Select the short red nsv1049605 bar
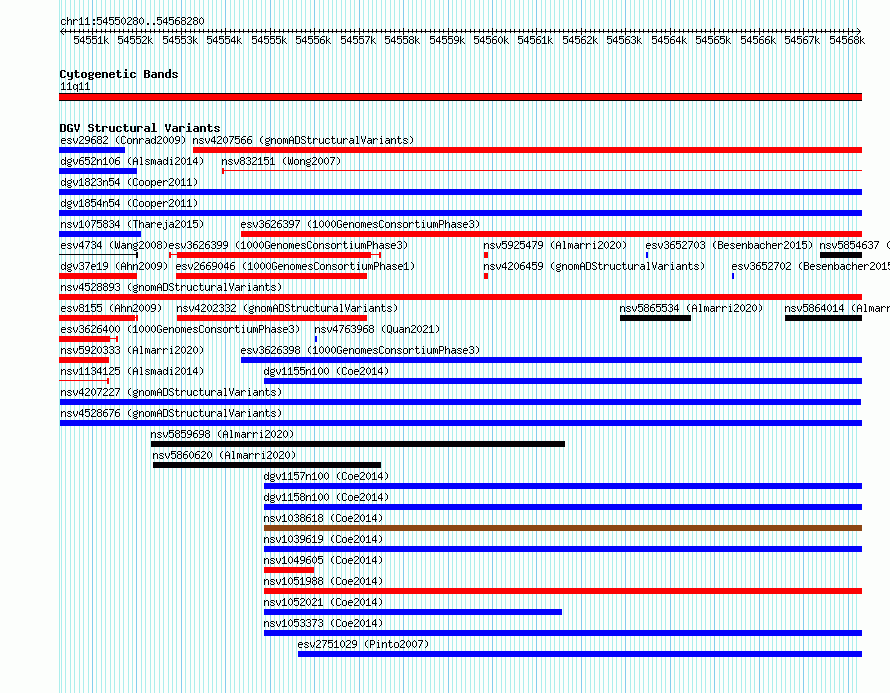This screenshot has height=693, width=890. 289,570
